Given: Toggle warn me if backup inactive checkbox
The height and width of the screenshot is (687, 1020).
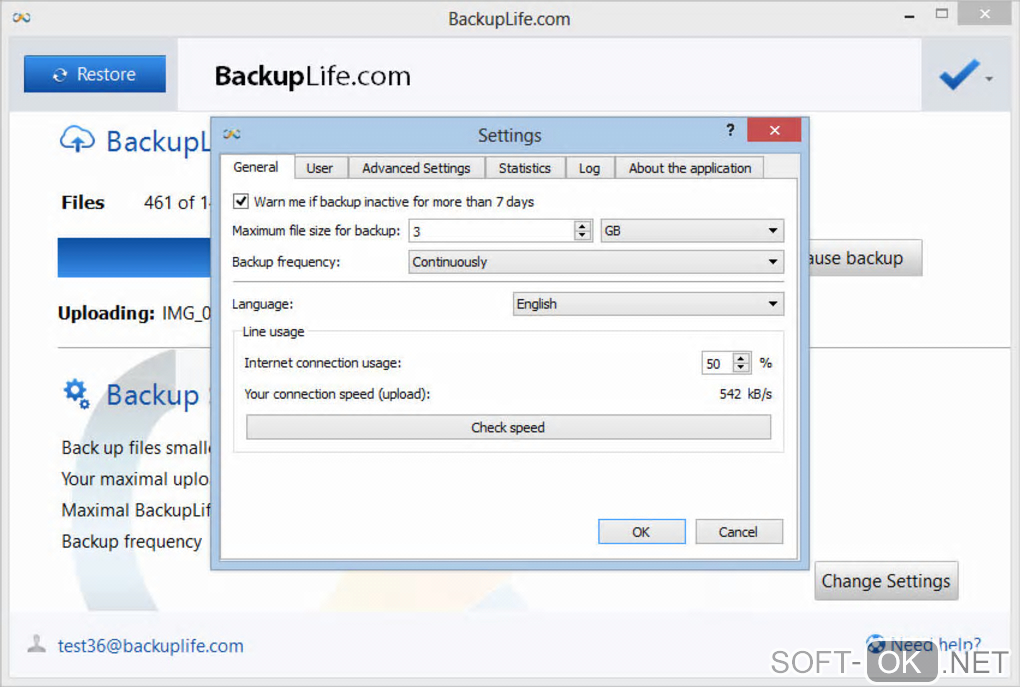Looking at the screenshot, I should [x=241, y=201].
